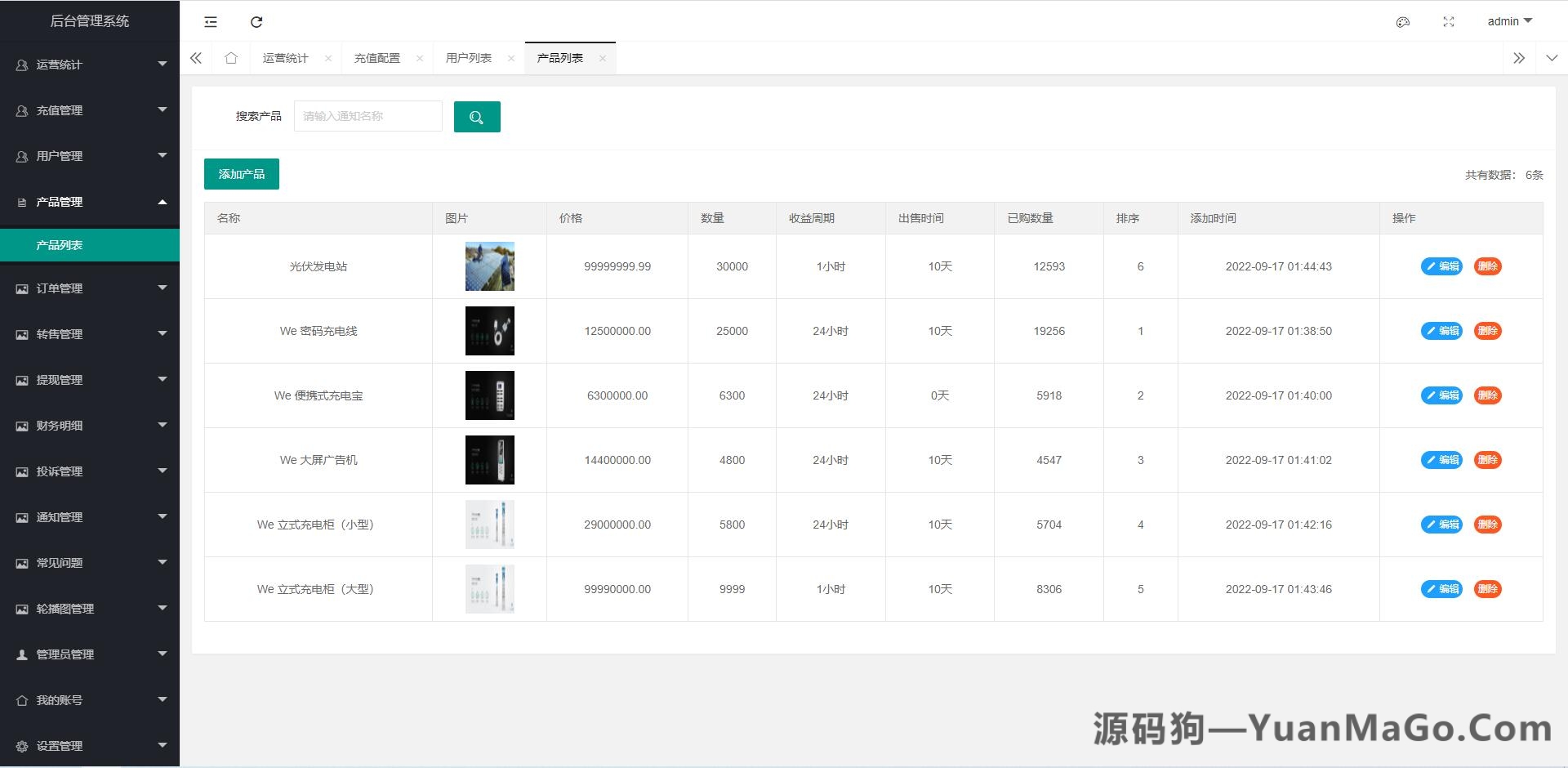This screenshot has height=768, width=1568.
Task: Click the green search magnifier button
Action: (x=477, y=117)
